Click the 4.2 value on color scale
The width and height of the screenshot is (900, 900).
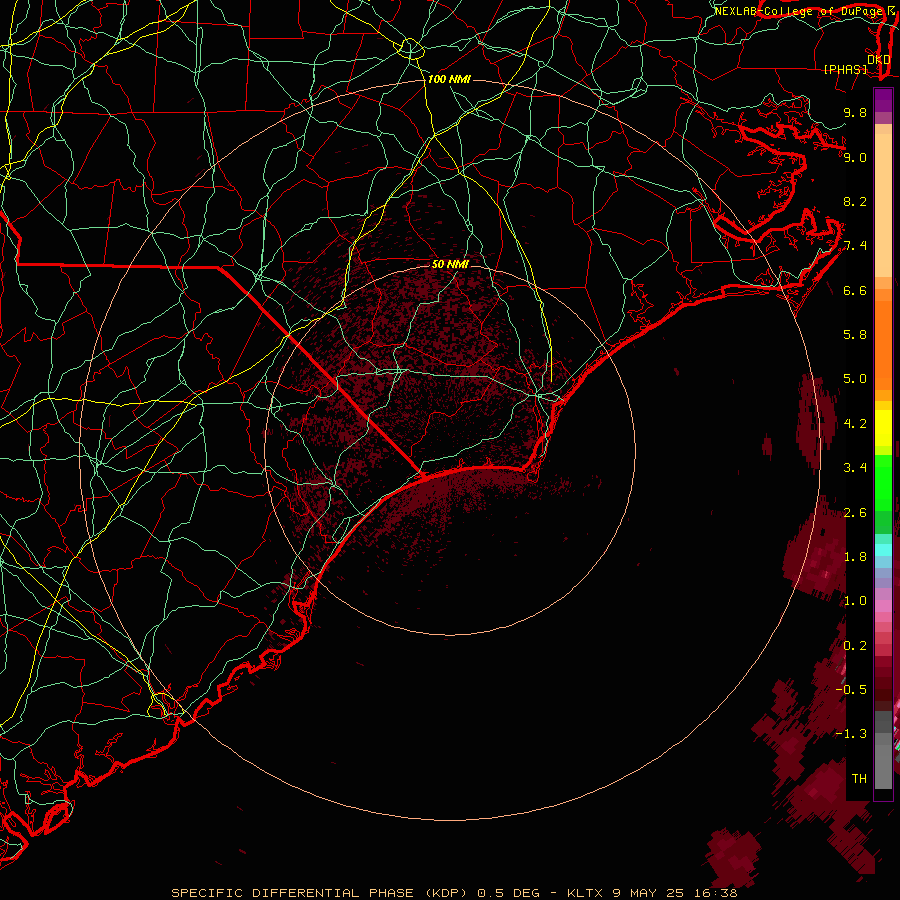click(x=855, y=424)
